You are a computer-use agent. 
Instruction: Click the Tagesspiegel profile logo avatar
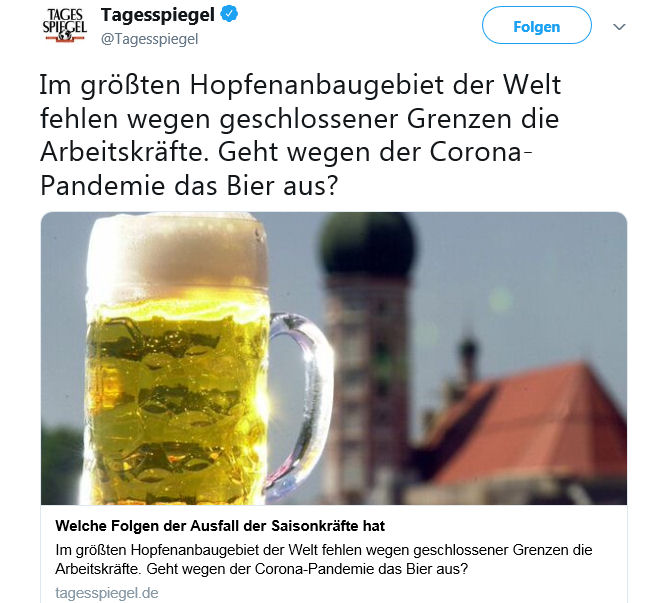pos(65,25)
